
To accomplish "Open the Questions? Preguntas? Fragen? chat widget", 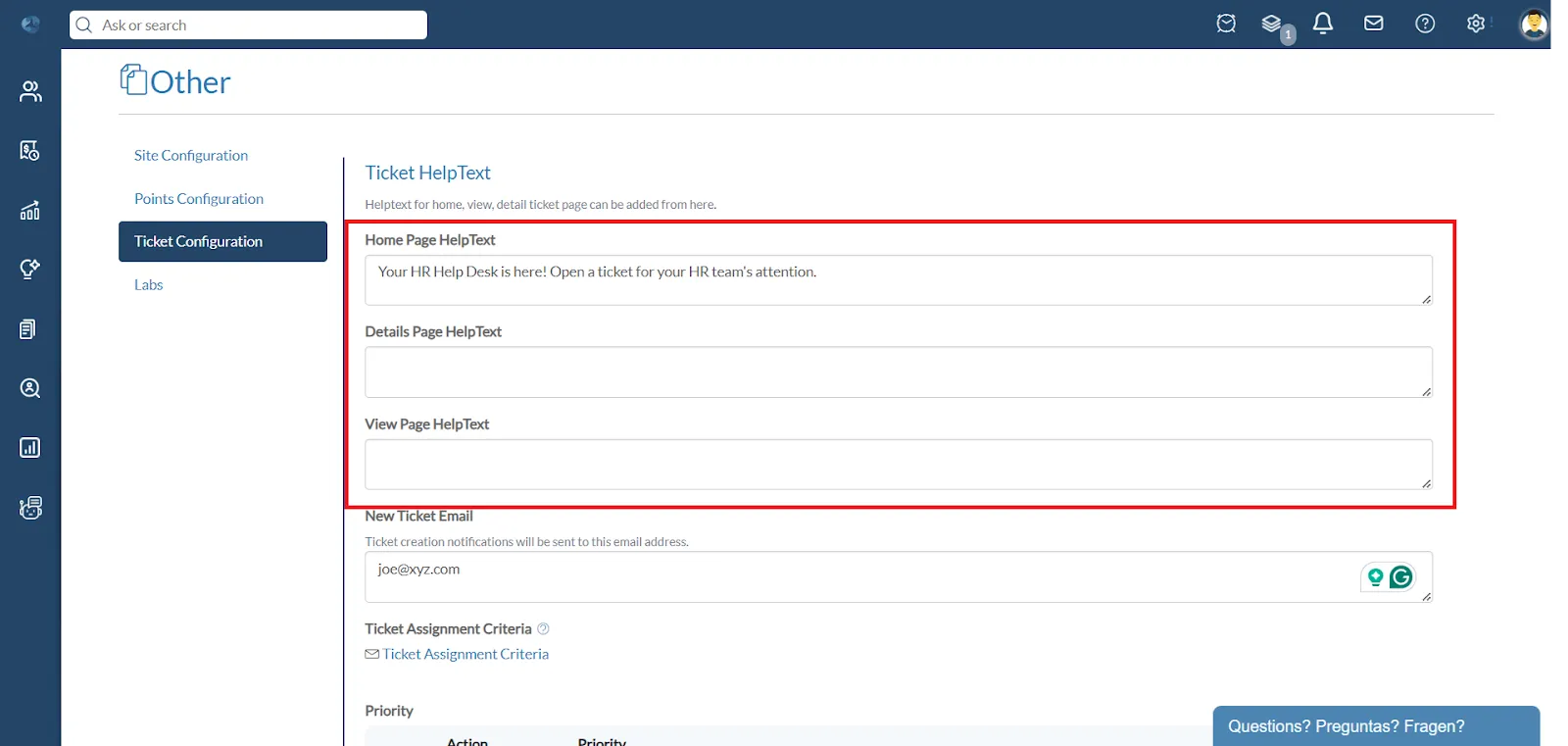I will (1376, 726).
